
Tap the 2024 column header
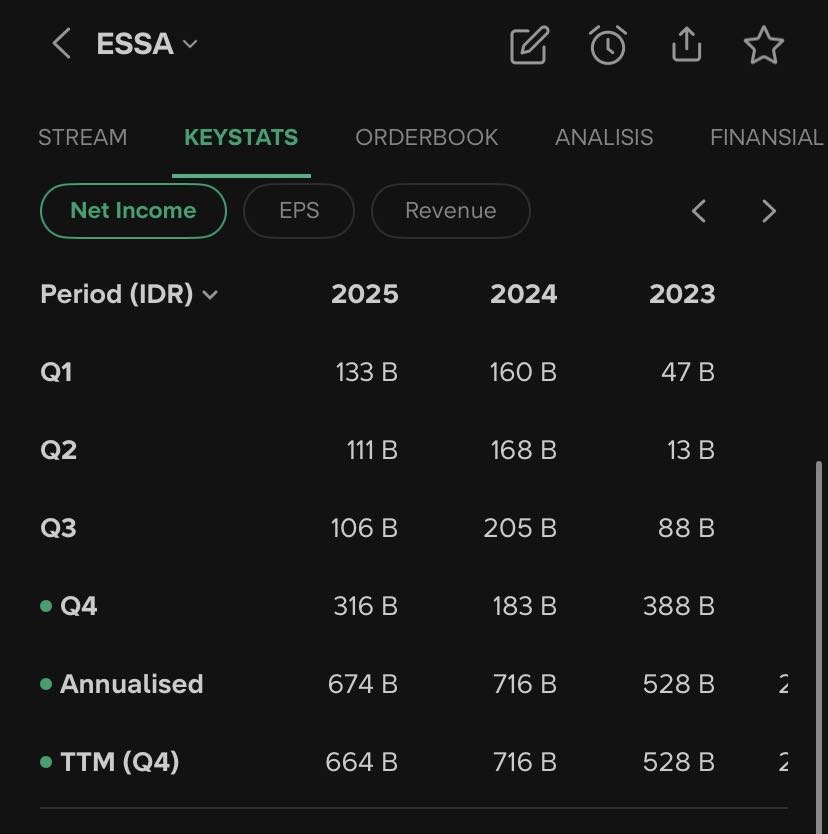pos(523,294)
